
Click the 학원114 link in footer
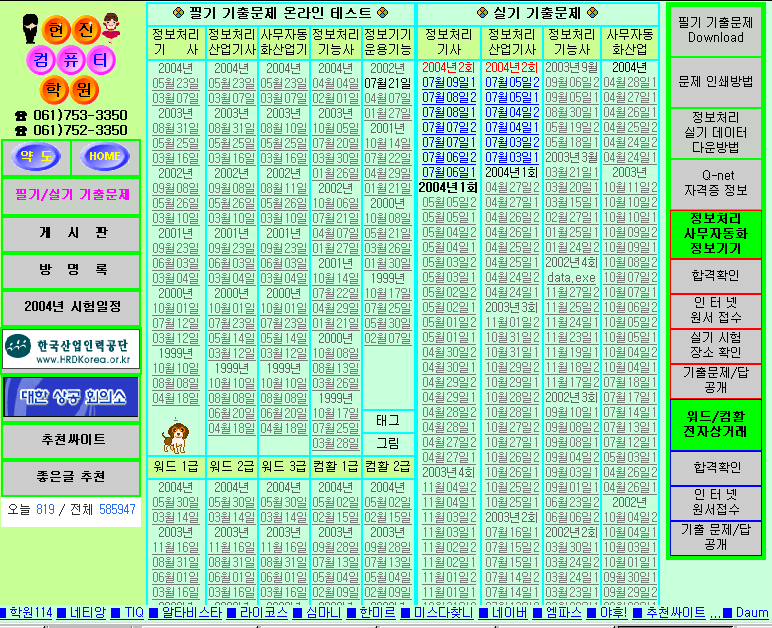30,612
